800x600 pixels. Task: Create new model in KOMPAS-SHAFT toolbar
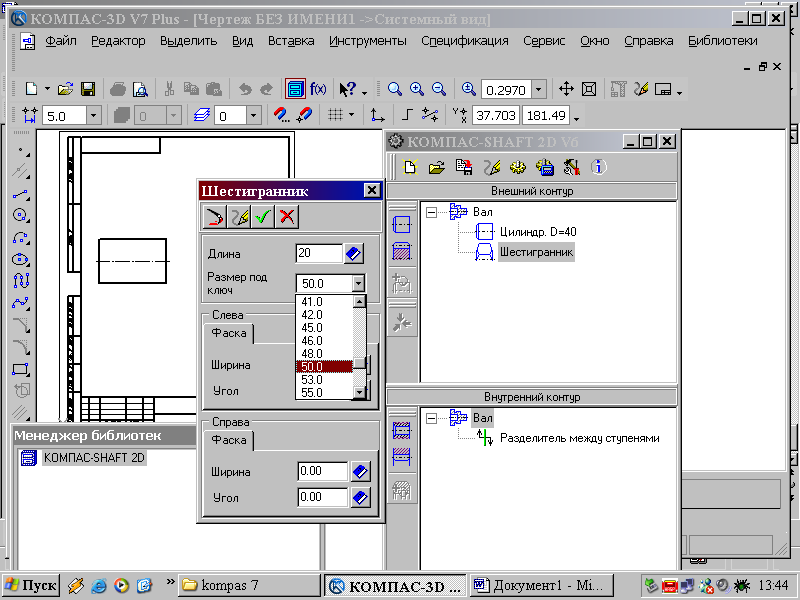coord(410,167)
